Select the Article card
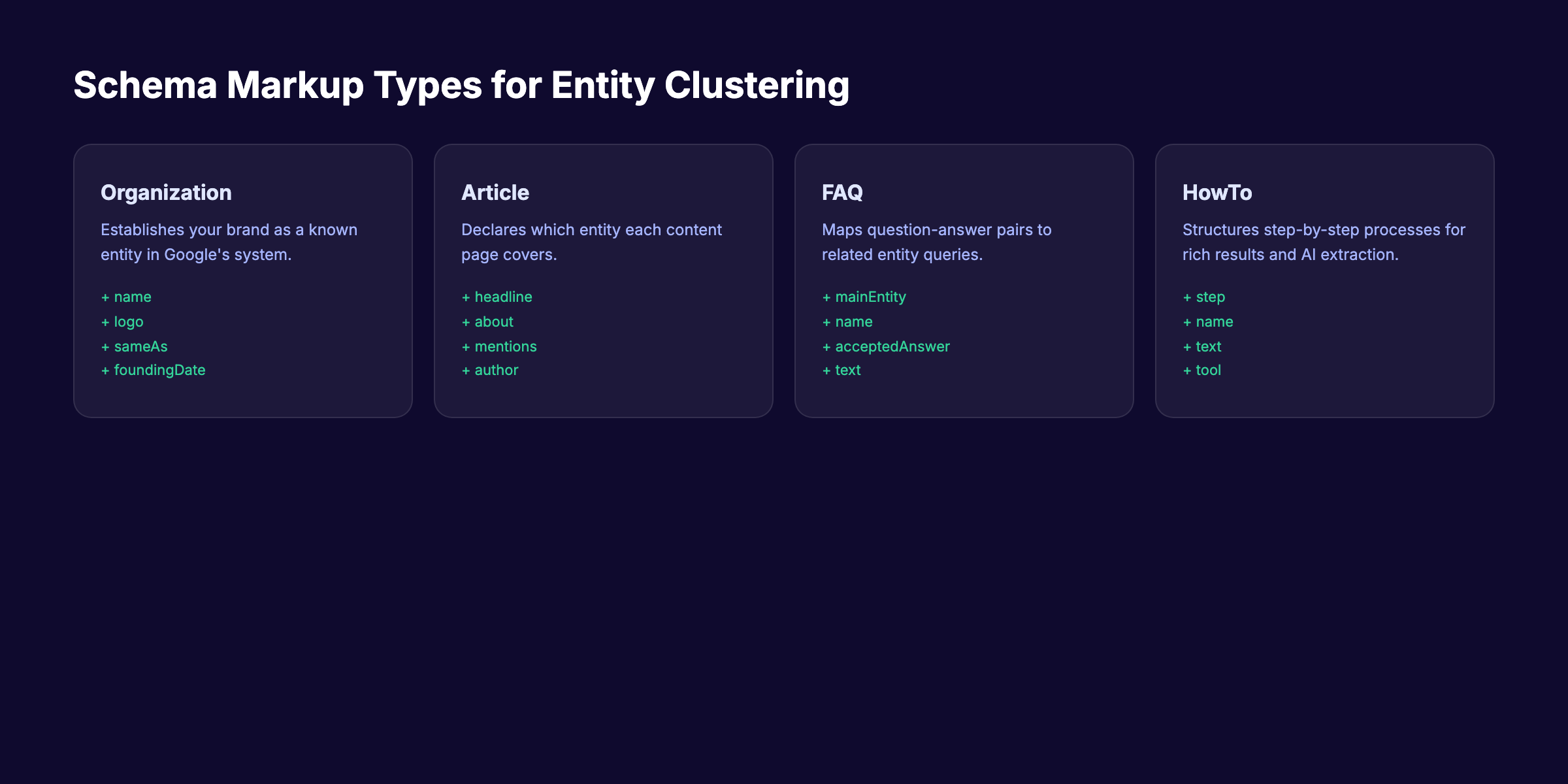This screenshot has height=784, width=1568. 604,280
